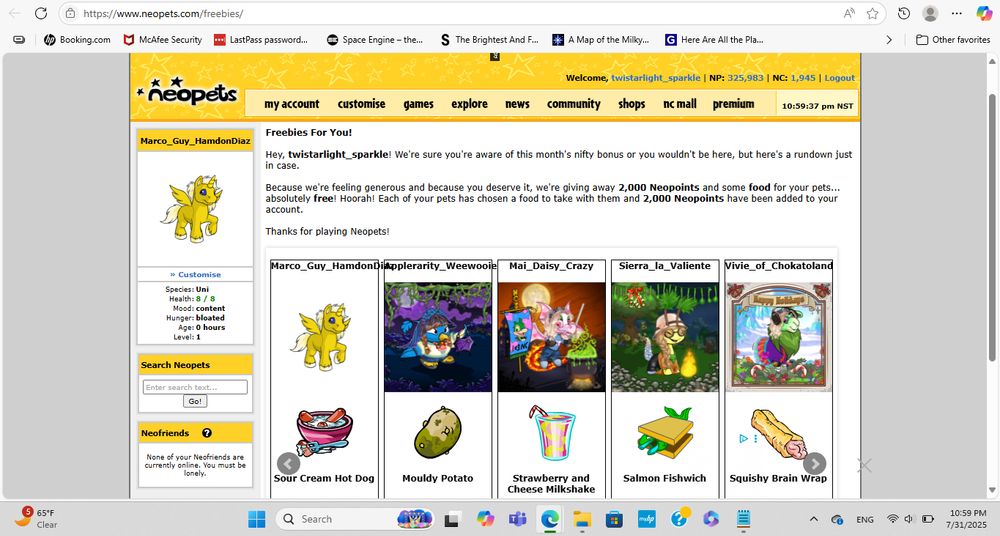
Task: Open Here Are All the Pla... bookmark
Action: coord(714,40)
